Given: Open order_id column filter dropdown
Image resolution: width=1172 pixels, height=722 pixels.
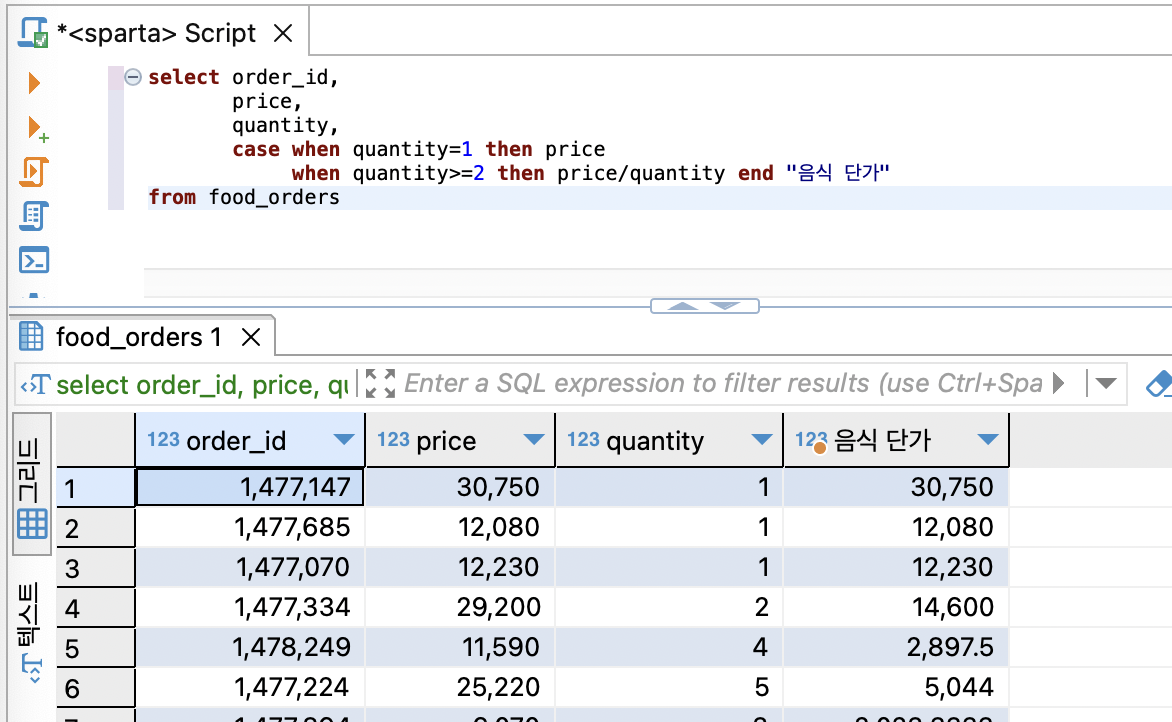Looking at the screenshot, I should pyautogui.click(x=344, y=439).
